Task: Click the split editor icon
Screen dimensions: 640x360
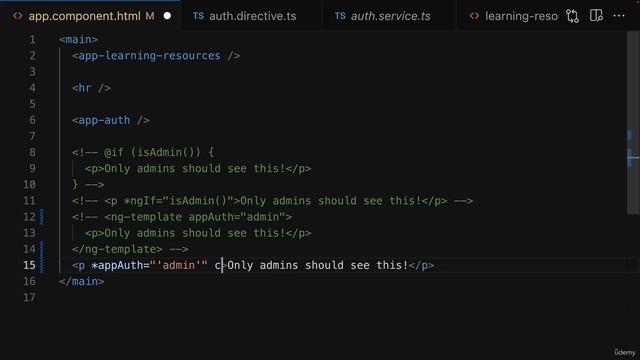Action: [596, 16]
